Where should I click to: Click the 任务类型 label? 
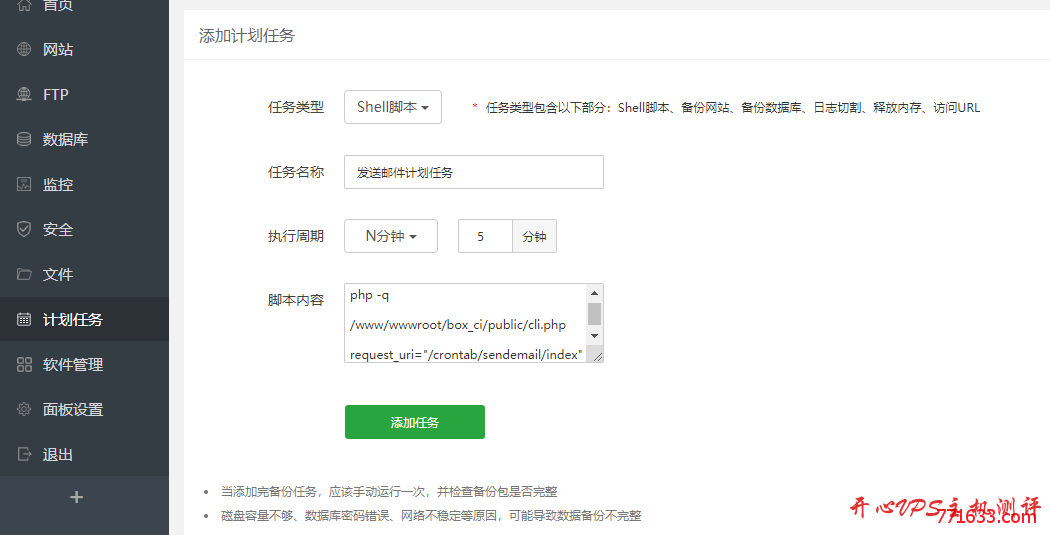point(296,107)
